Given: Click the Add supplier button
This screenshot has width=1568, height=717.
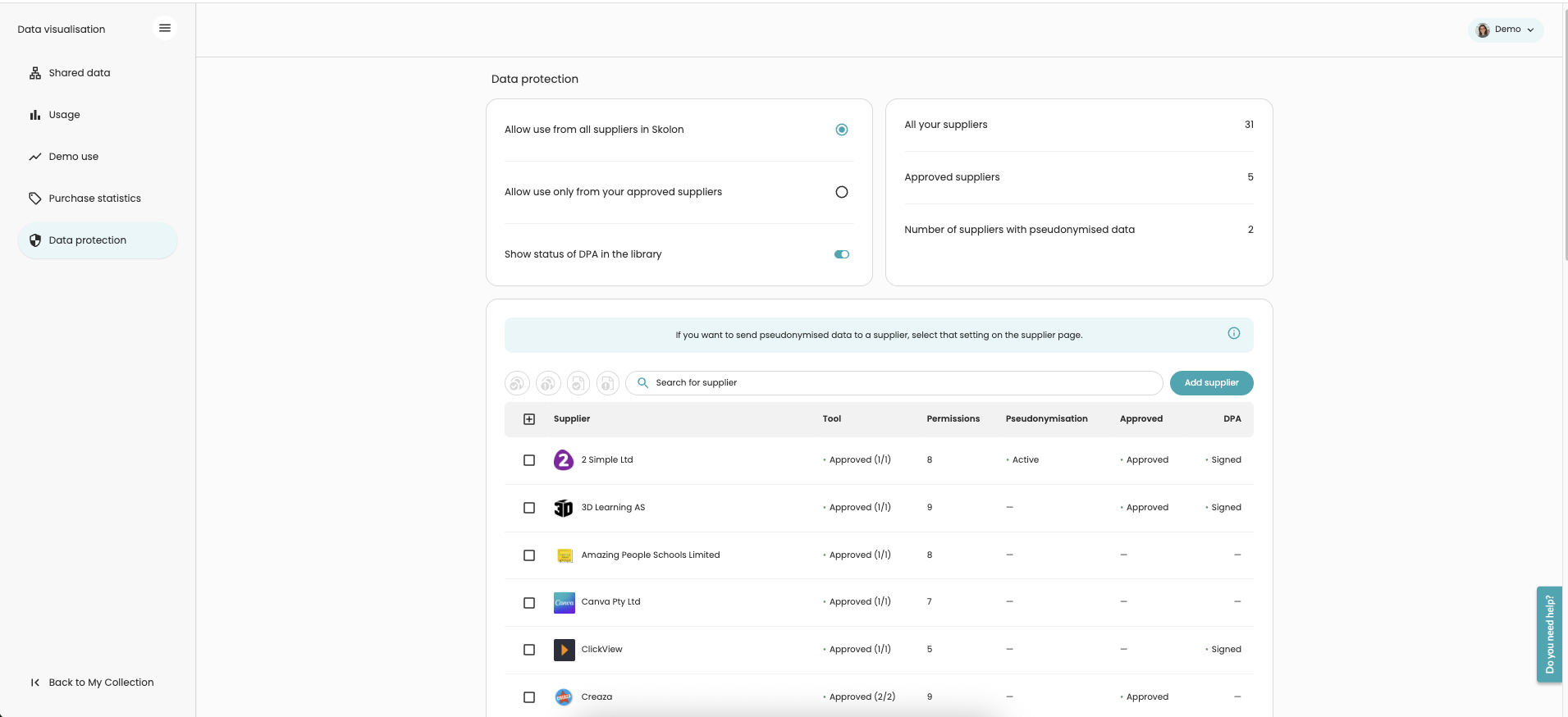Looking at the screenshot, I should point(1211,383).
